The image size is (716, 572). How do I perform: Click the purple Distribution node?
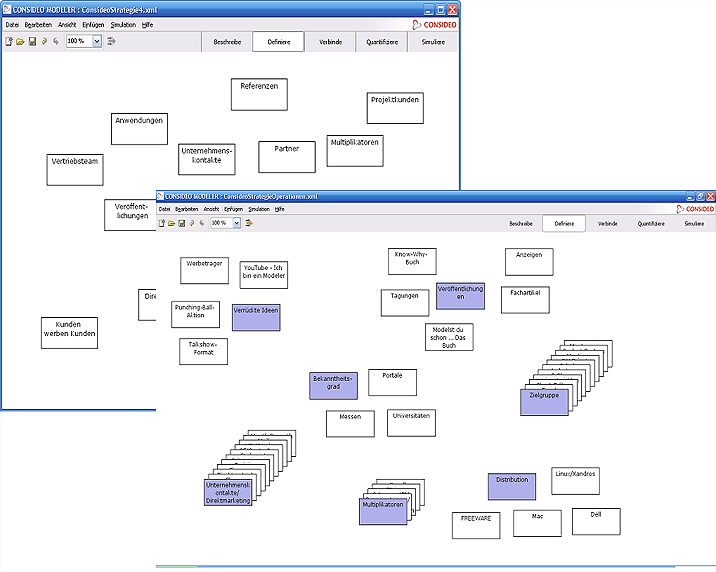[512, 485]
